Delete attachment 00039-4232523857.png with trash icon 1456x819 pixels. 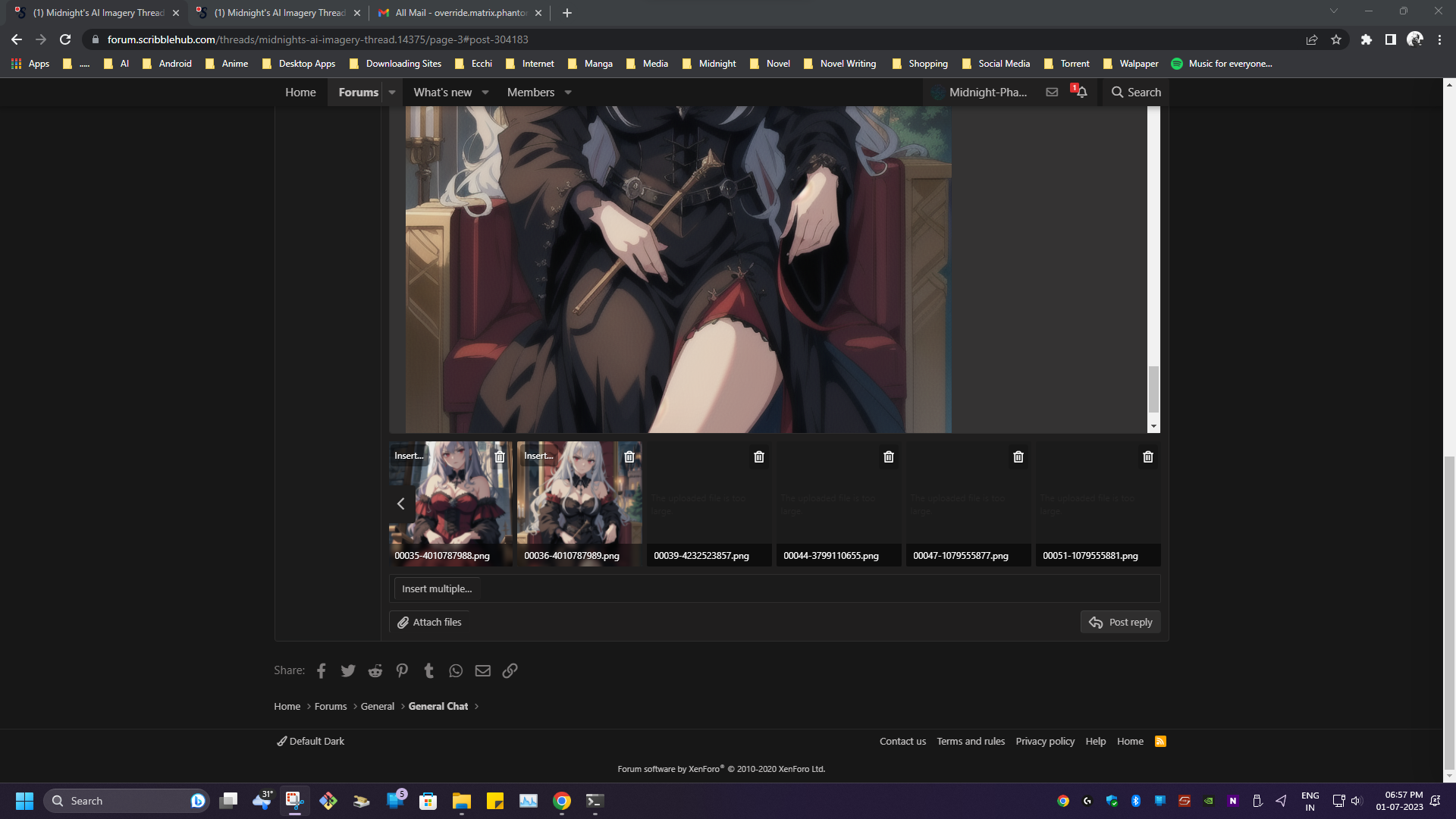(x=758, y=457)
